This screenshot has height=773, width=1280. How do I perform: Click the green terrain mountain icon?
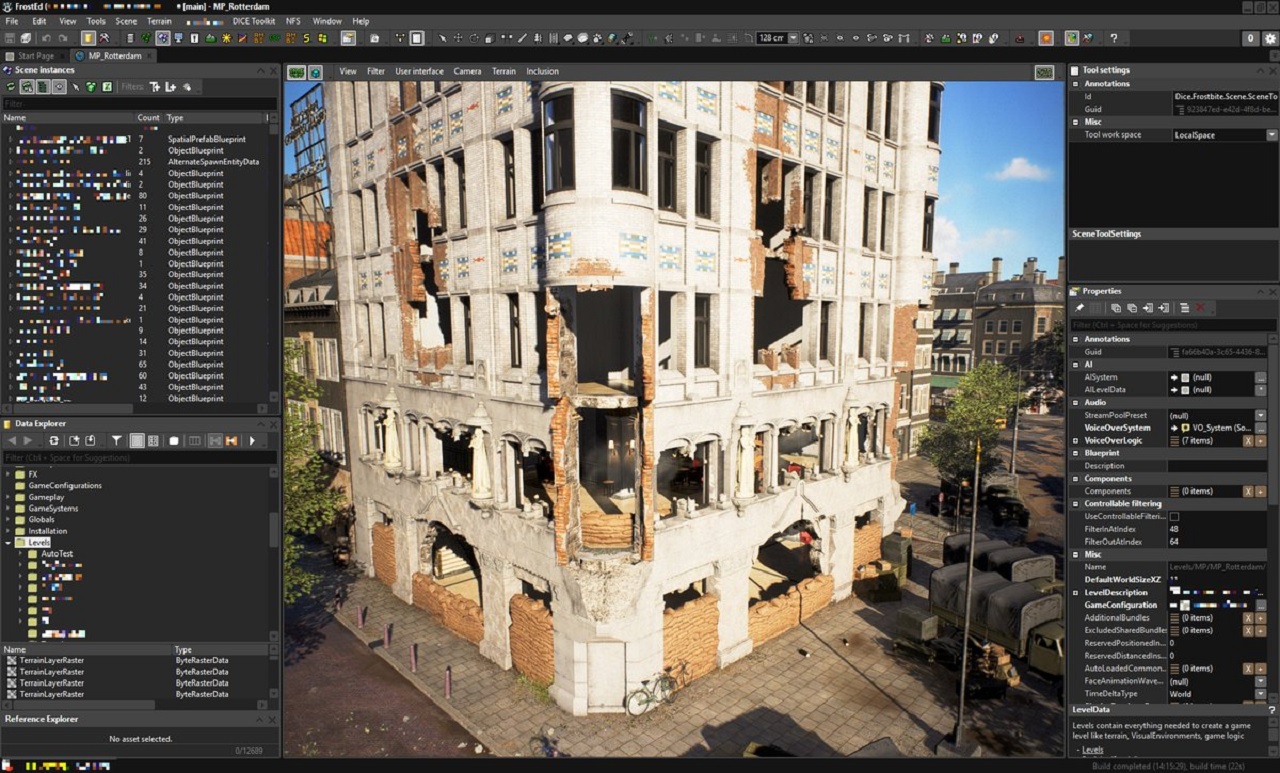pos(211,38)
